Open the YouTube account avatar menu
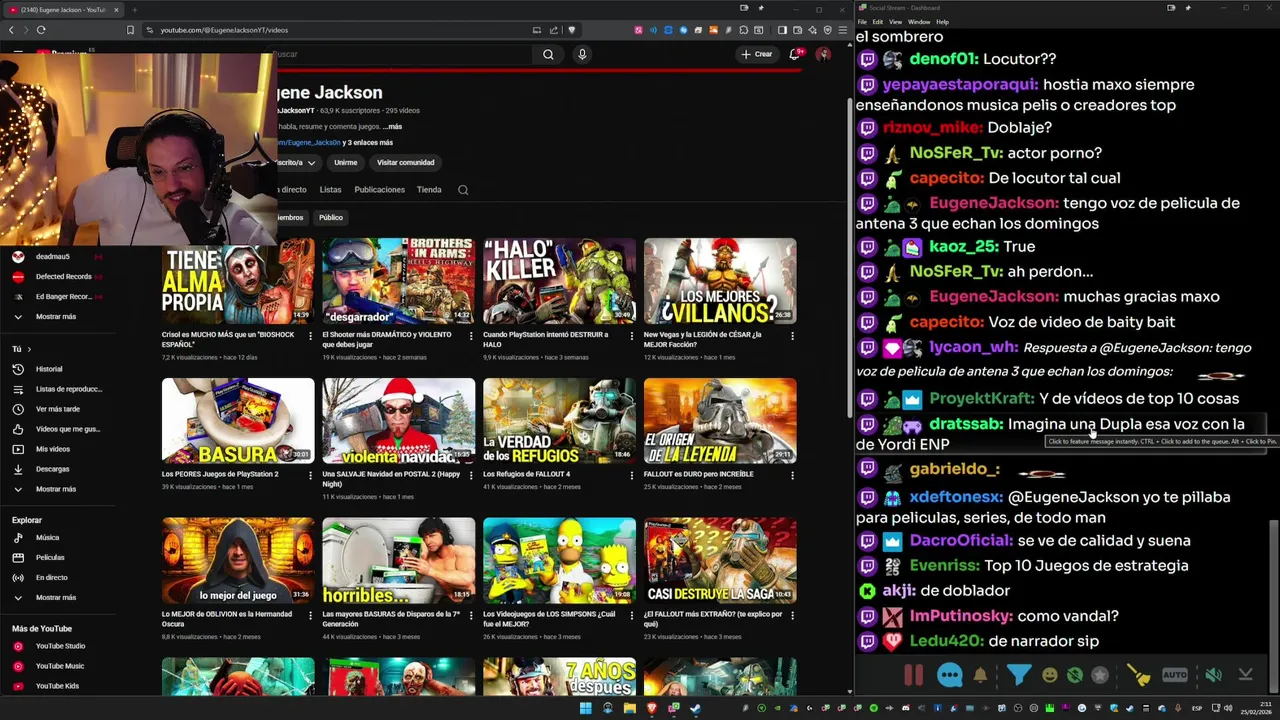Image resolution: width=1280 pixels, height=720 pixels. (x=823, y=54)
